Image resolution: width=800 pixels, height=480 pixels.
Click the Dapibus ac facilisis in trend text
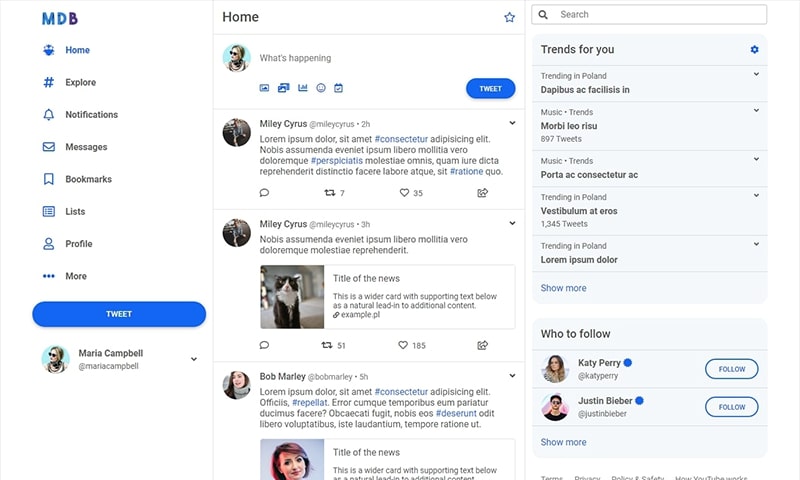coord(585,90)
